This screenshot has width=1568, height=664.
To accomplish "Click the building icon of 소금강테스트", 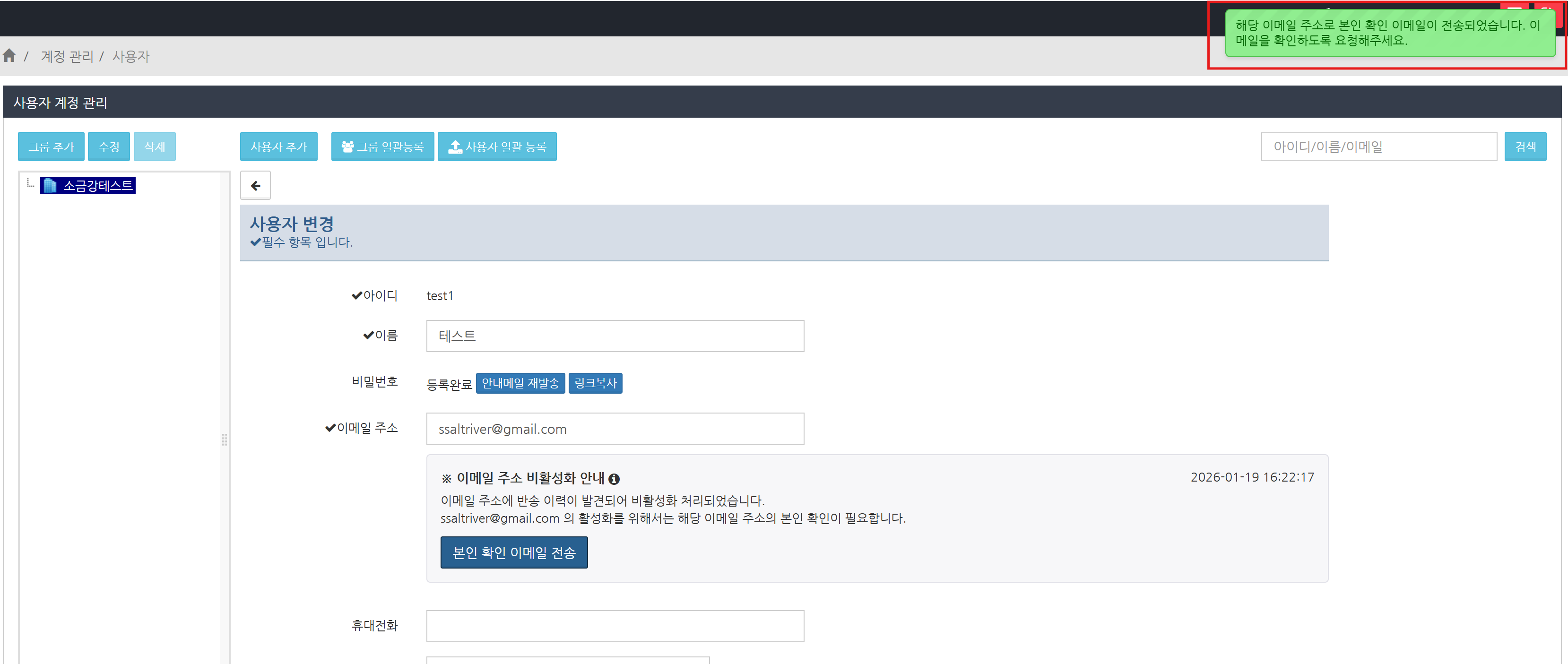I will click(50, 186).
